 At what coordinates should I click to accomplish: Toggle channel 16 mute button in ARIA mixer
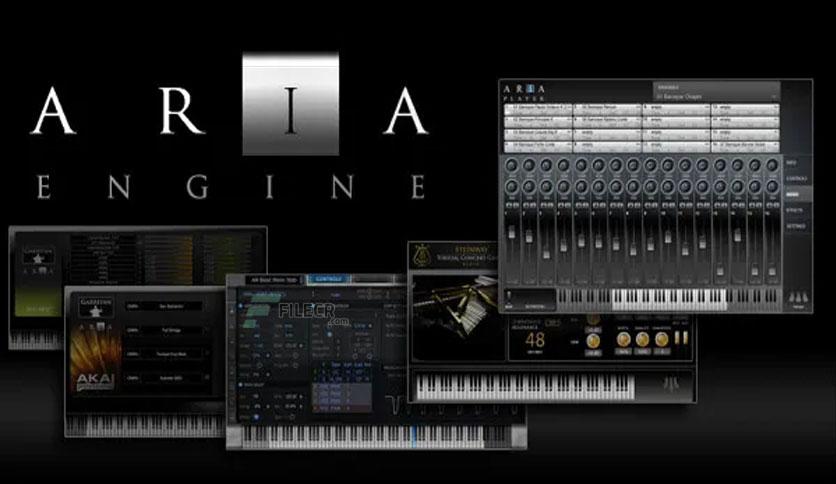click(769, 205)
